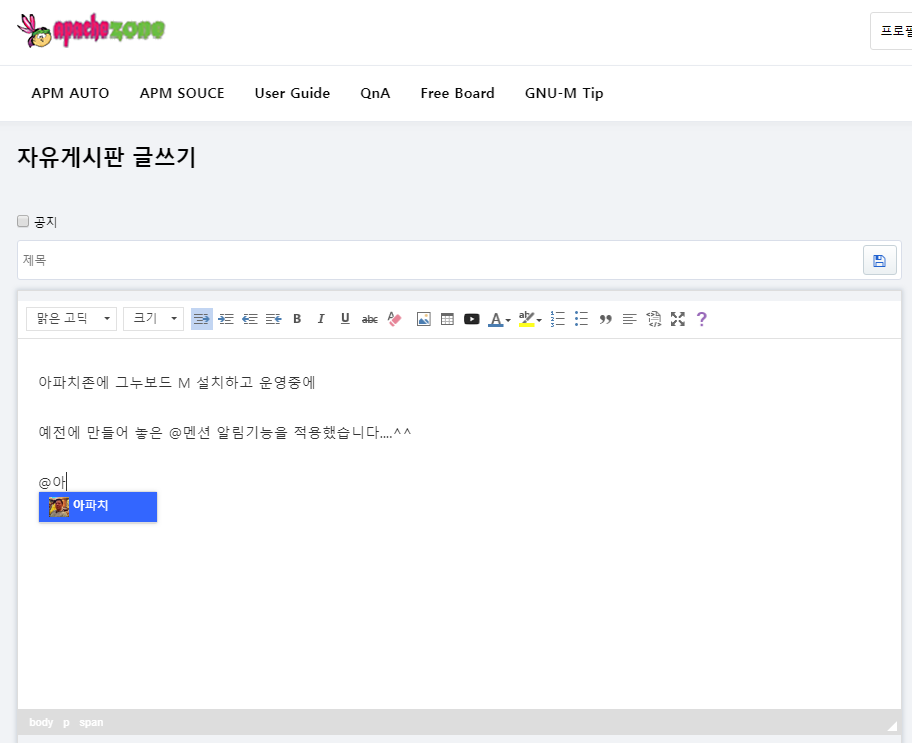Expand the font color dropdown arrow

tap(508, 320)
